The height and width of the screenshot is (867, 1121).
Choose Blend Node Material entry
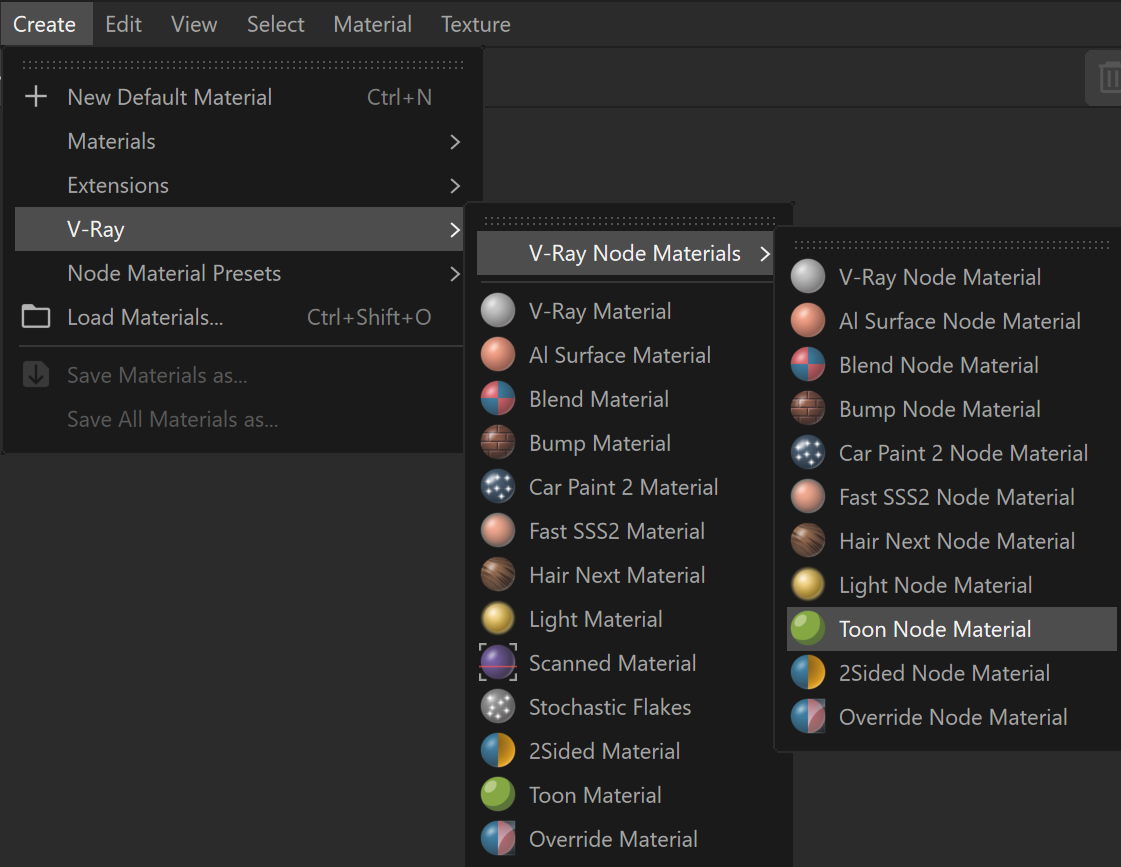952,365
